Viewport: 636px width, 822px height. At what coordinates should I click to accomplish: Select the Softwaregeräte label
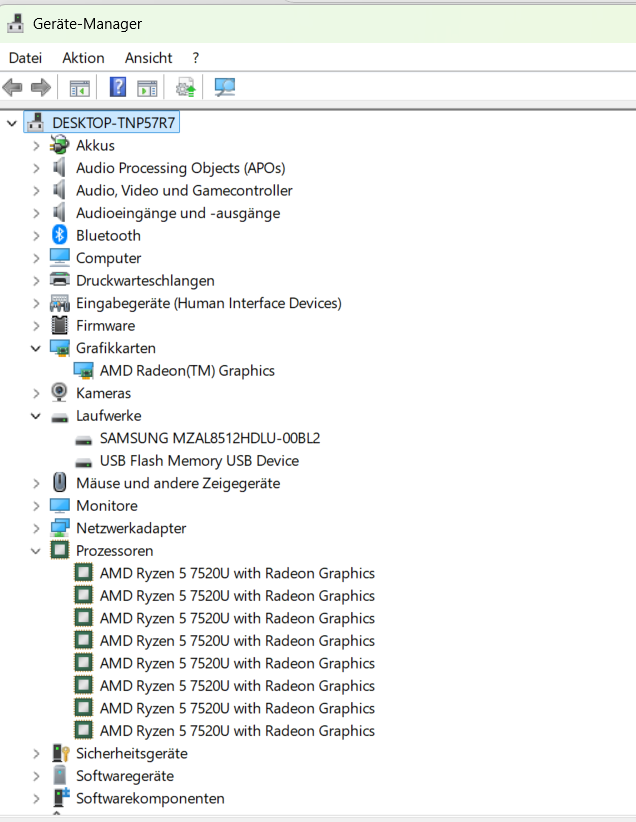click(125, 776)
